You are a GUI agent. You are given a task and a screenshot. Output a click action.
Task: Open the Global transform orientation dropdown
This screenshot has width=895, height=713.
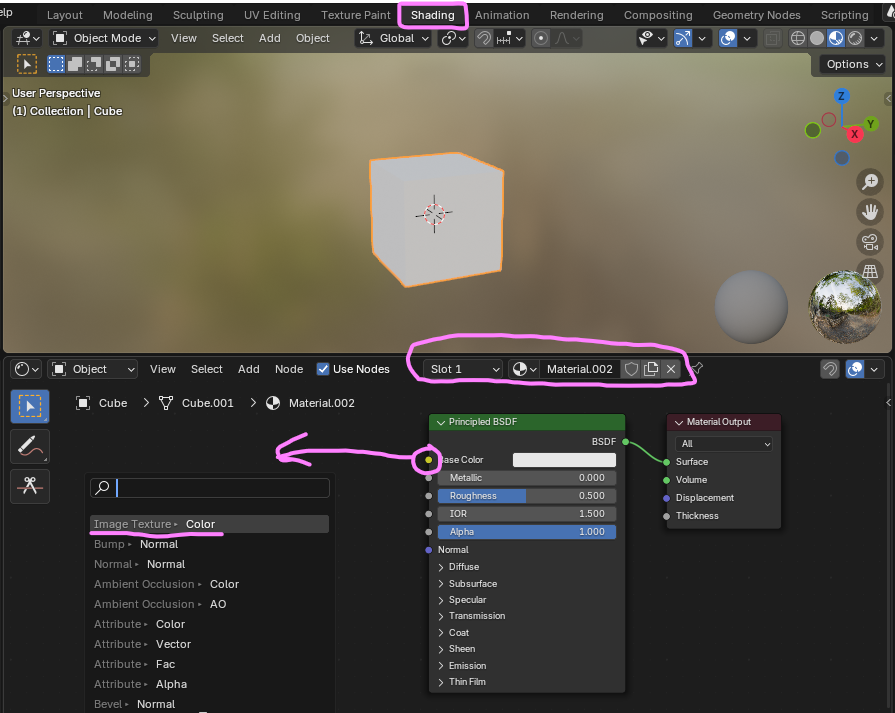[x=395, y=38]
